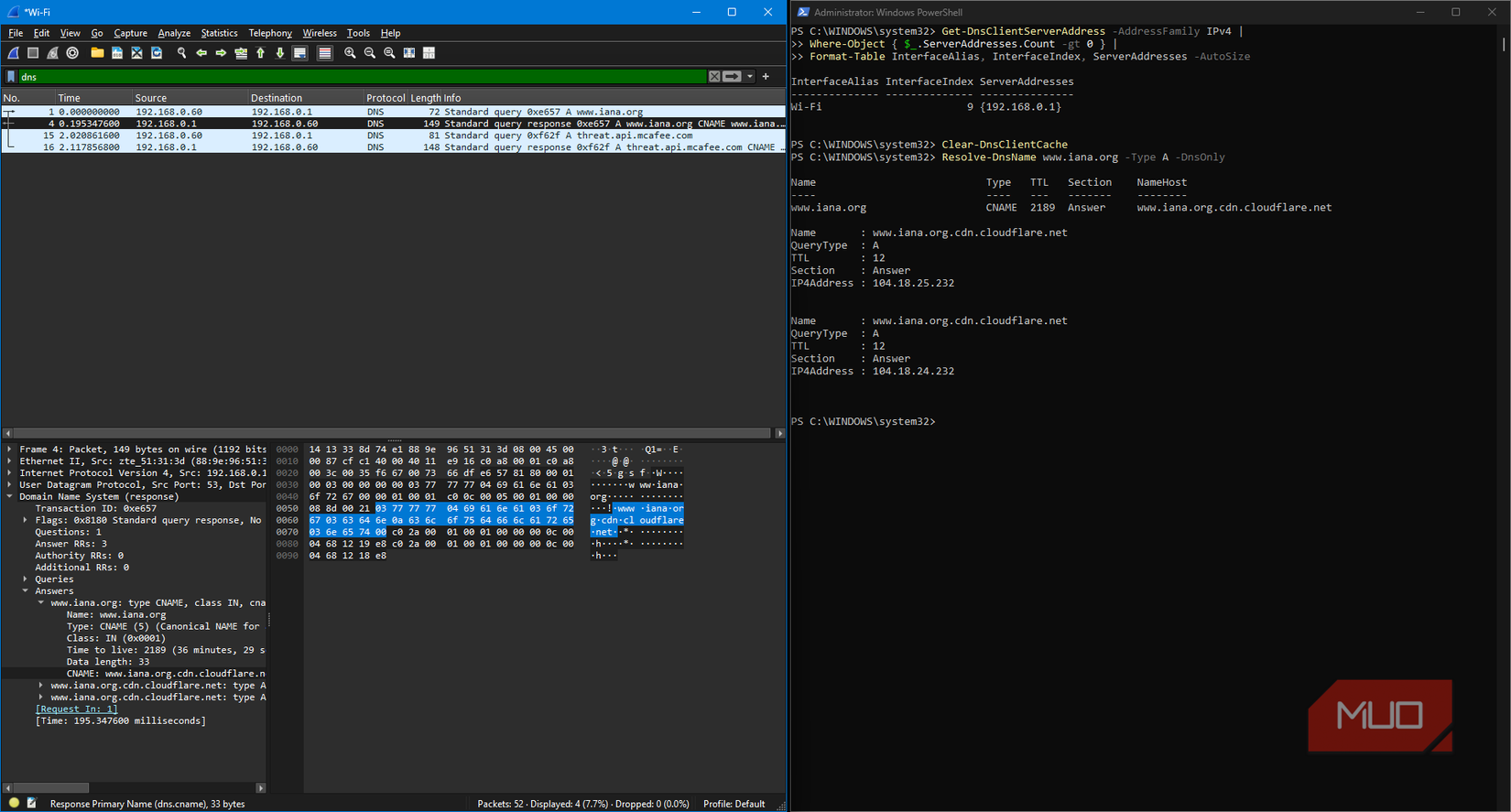Stop the running packet capture
The height and width of the screenshot is (812, 1511).
point(33,53)
